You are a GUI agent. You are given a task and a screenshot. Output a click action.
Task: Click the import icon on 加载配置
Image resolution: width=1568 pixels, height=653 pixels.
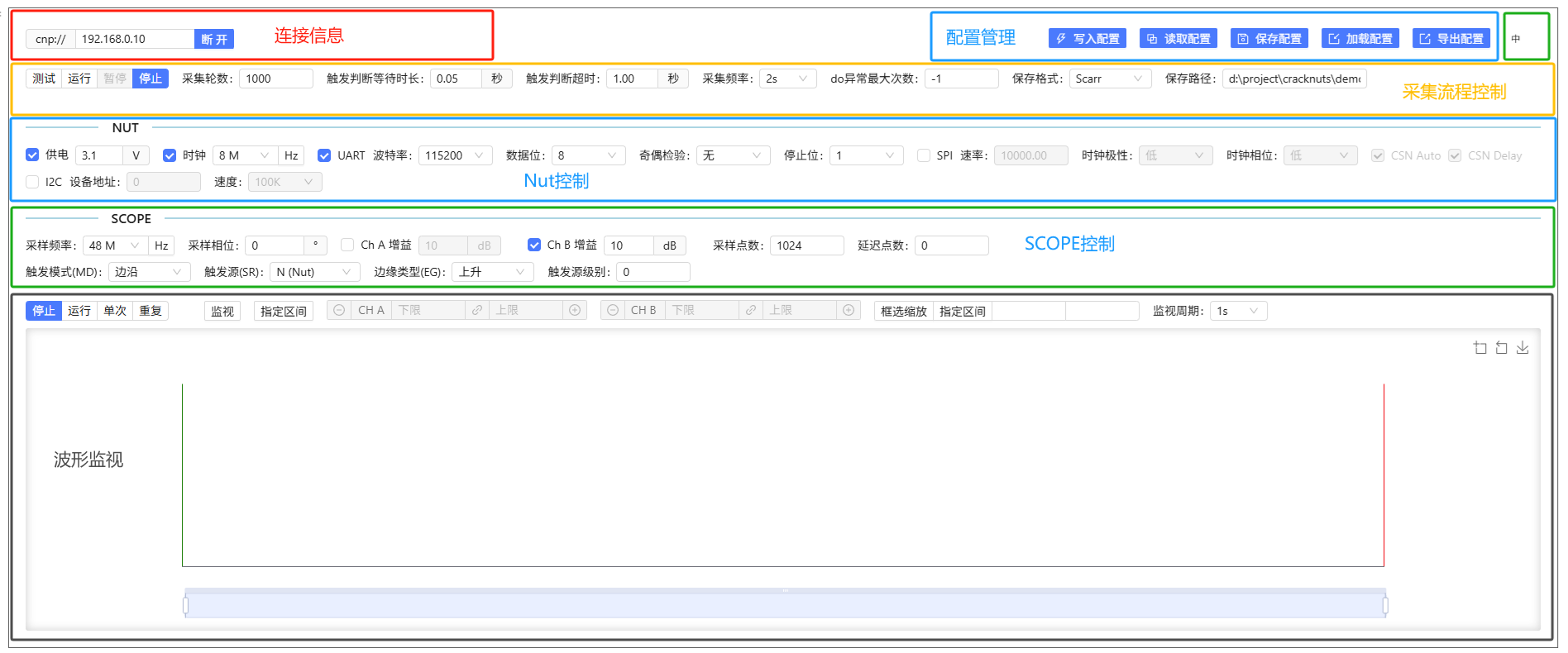tap(1334, 39)
